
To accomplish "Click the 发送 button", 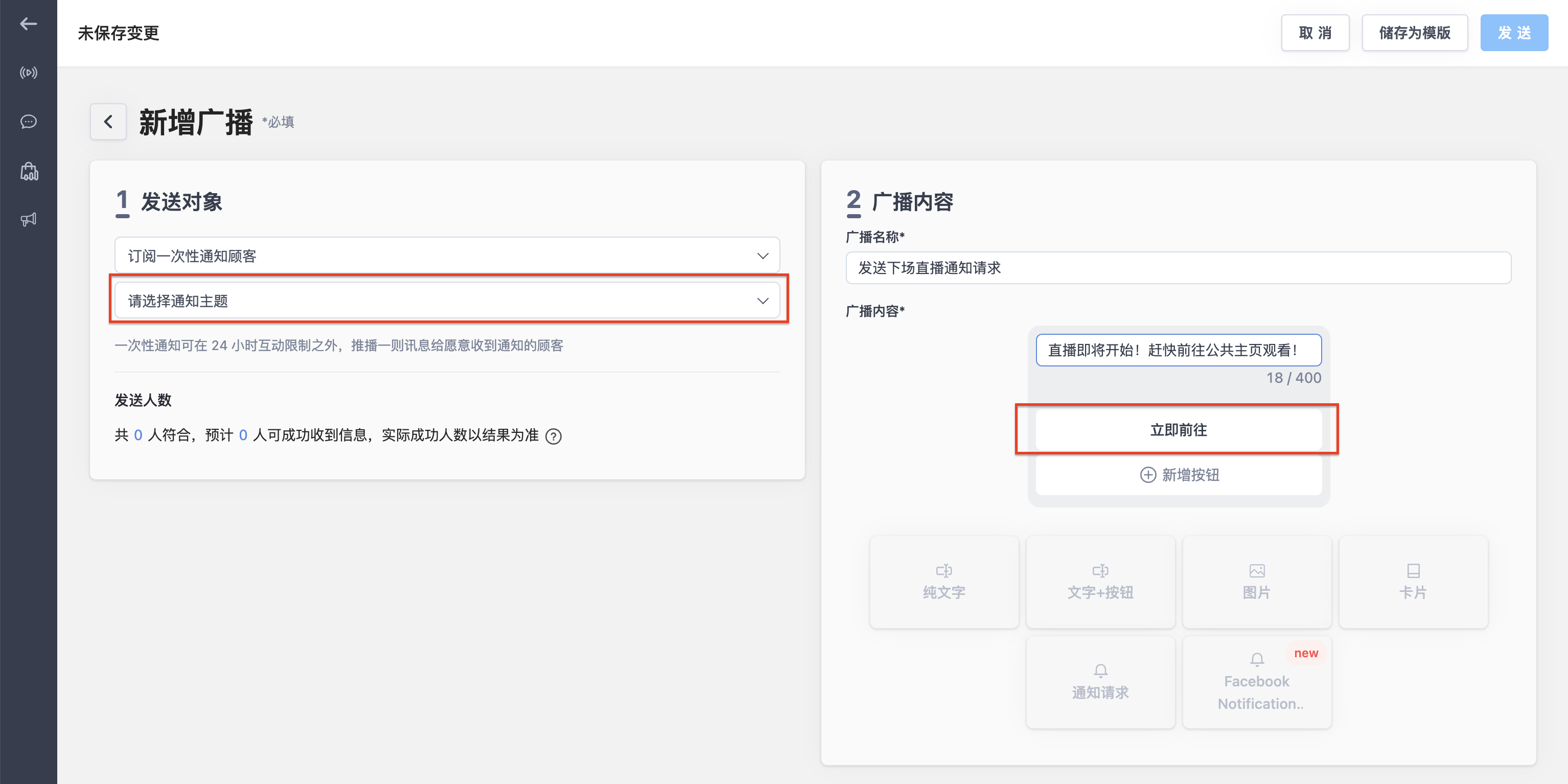I will 1514,33.
